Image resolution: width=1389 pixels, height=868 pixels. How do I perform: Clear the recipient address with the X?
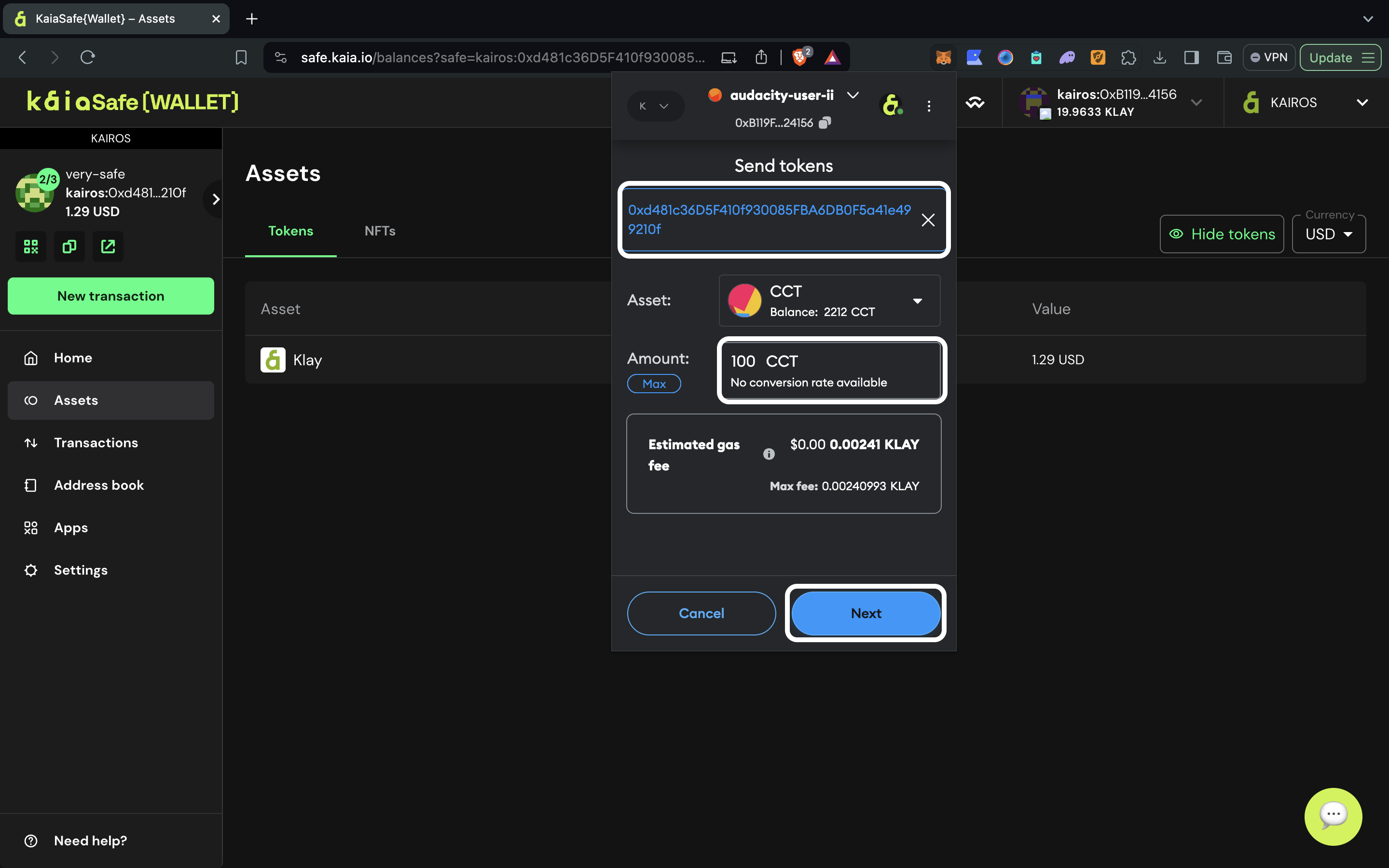click(x=928, y=220)
